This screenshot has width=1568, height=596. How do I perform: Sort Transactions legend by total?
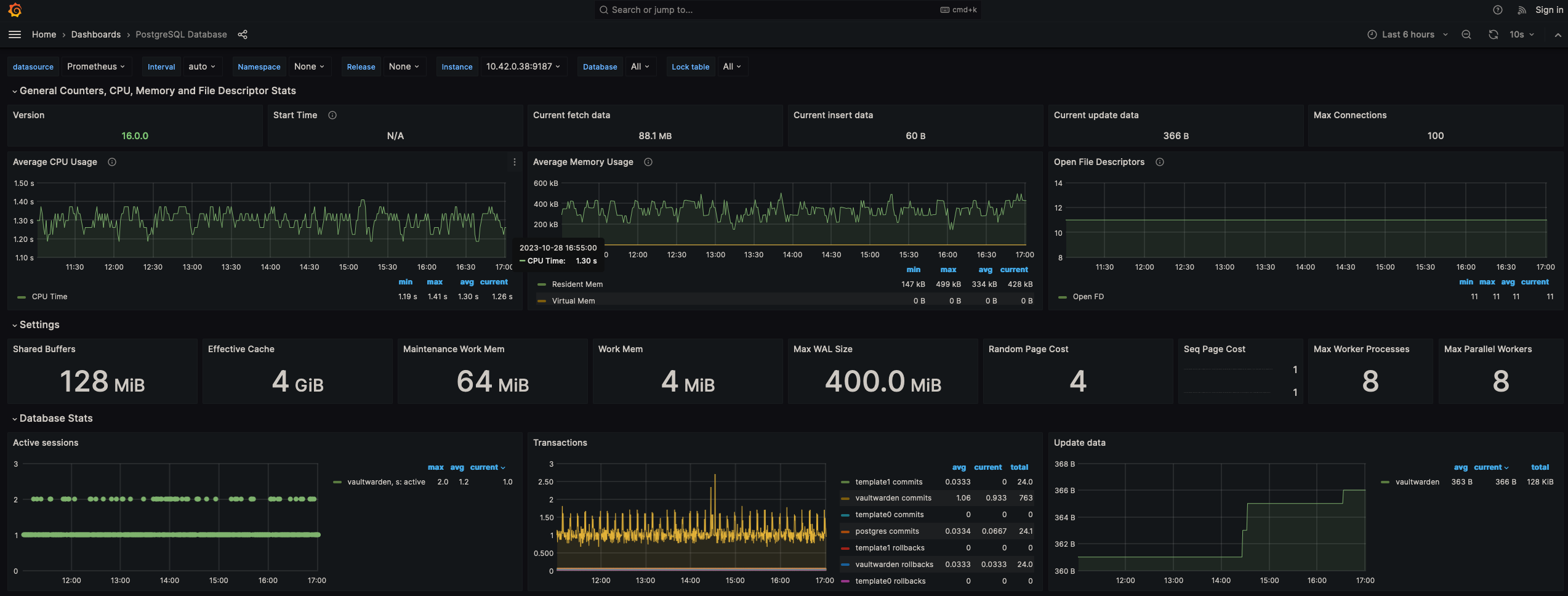[x=1019, y=467]
